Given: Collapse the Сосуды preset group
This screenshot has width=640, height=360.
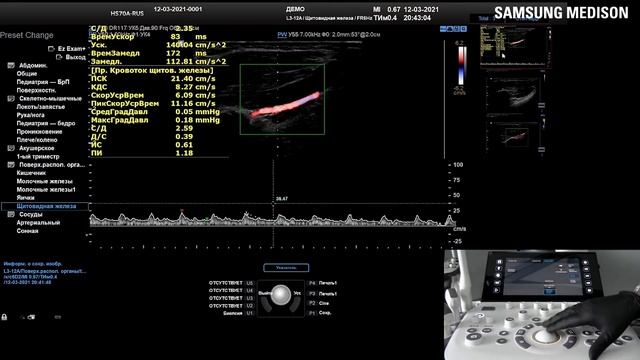Looking at the screenshot, I should 11,214.
